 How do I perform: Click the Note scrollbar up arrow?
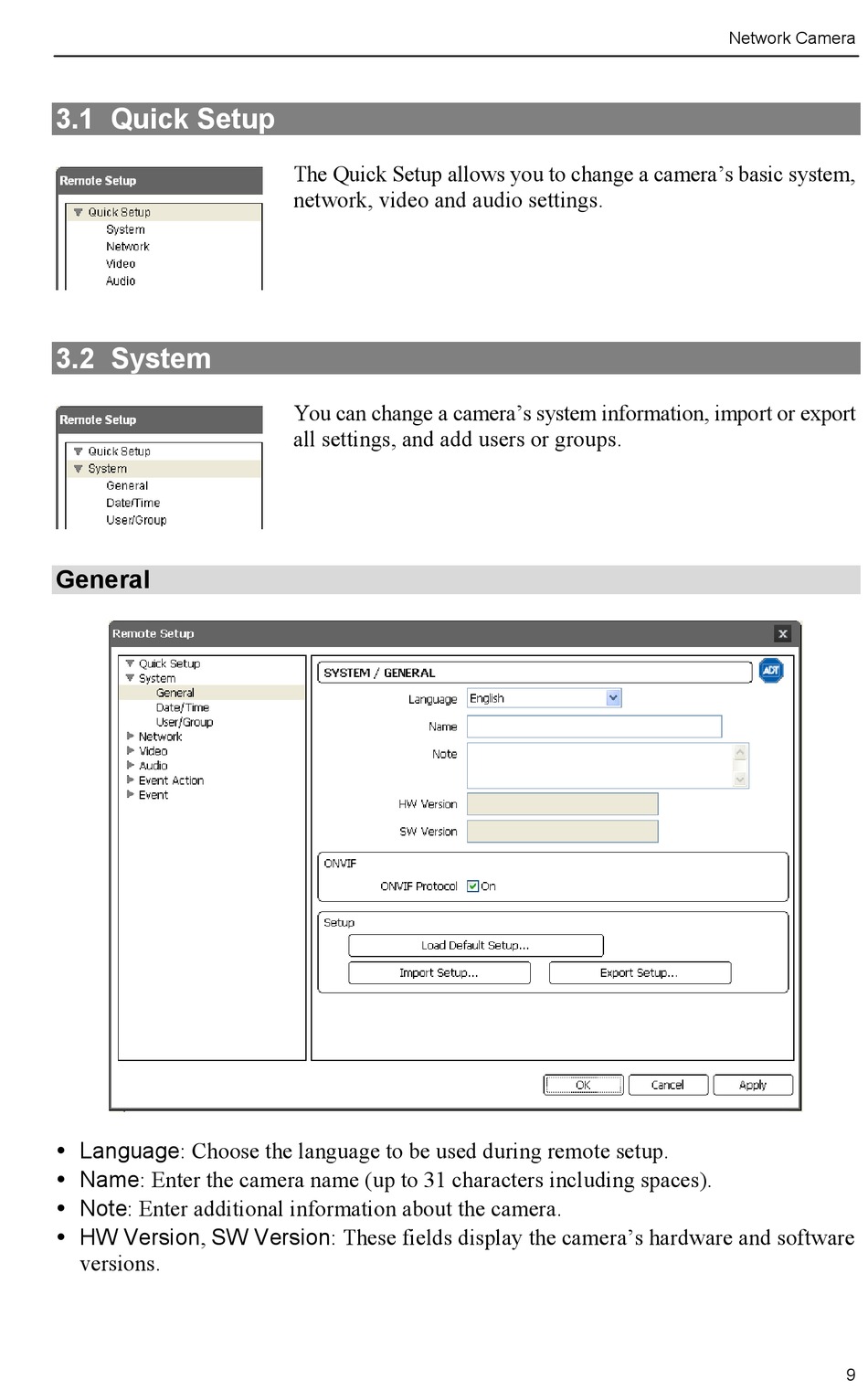tap(741, 752)
